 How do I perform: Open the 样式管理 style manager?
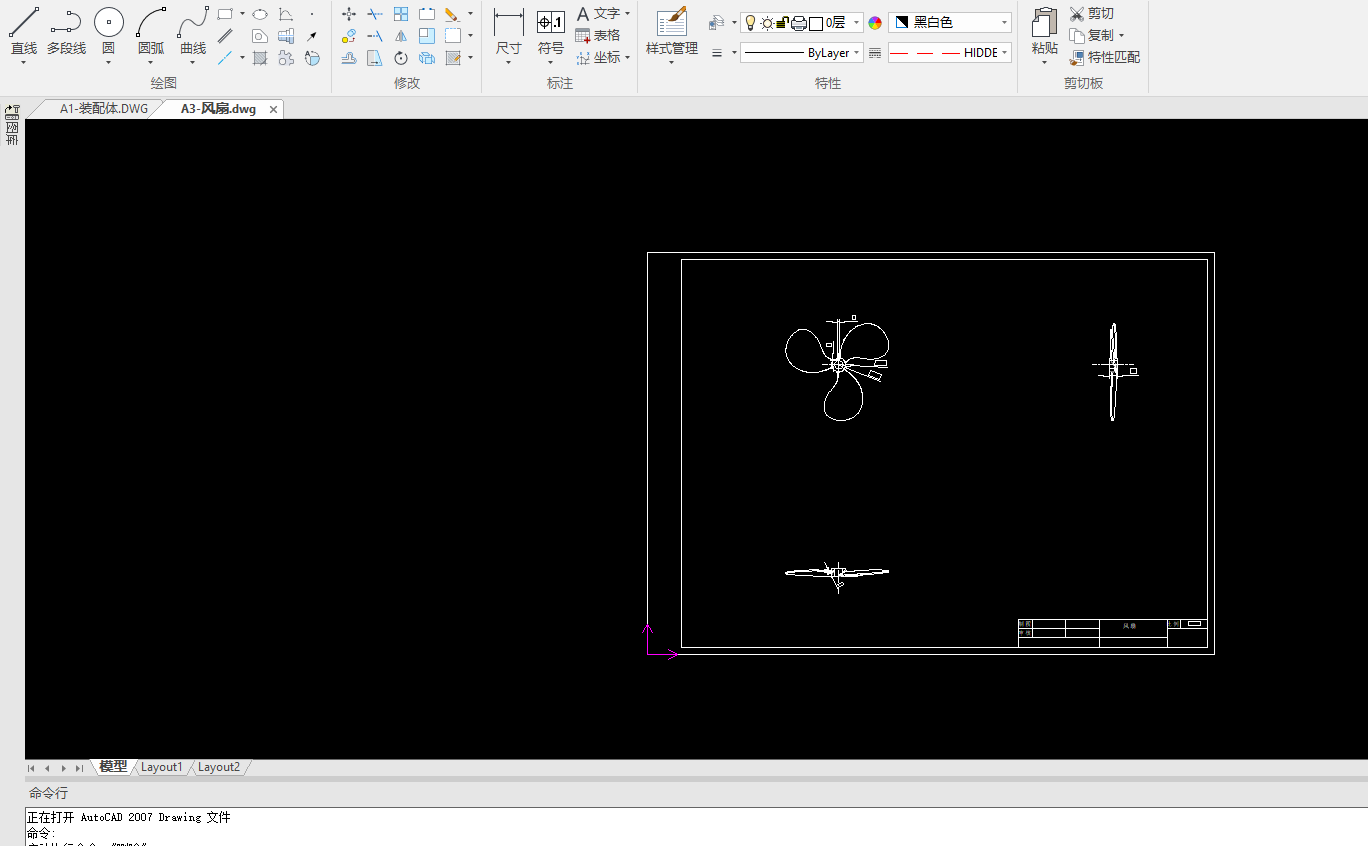671,24
